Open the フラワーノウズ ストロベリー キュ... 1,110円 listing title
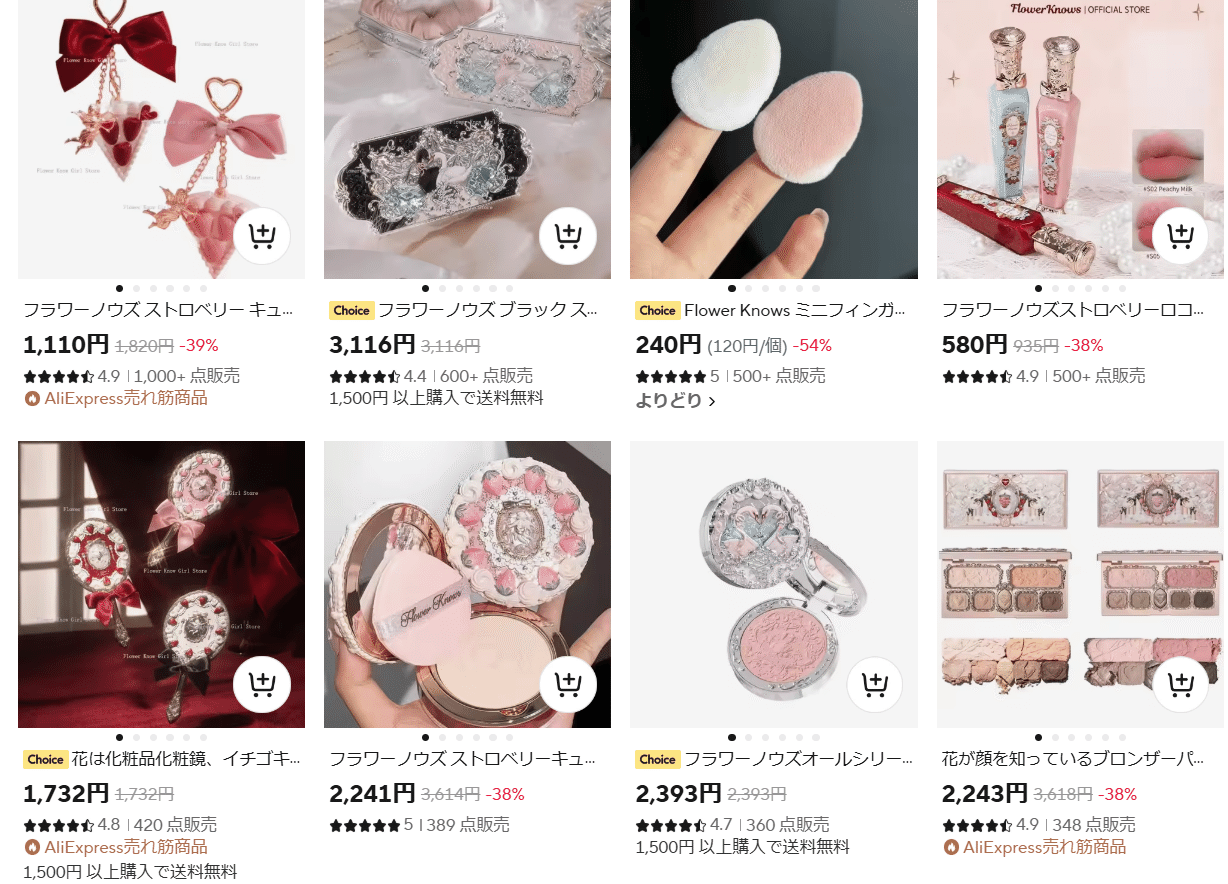This screenshot has width=1228, height=884. (x=159, y=310)
